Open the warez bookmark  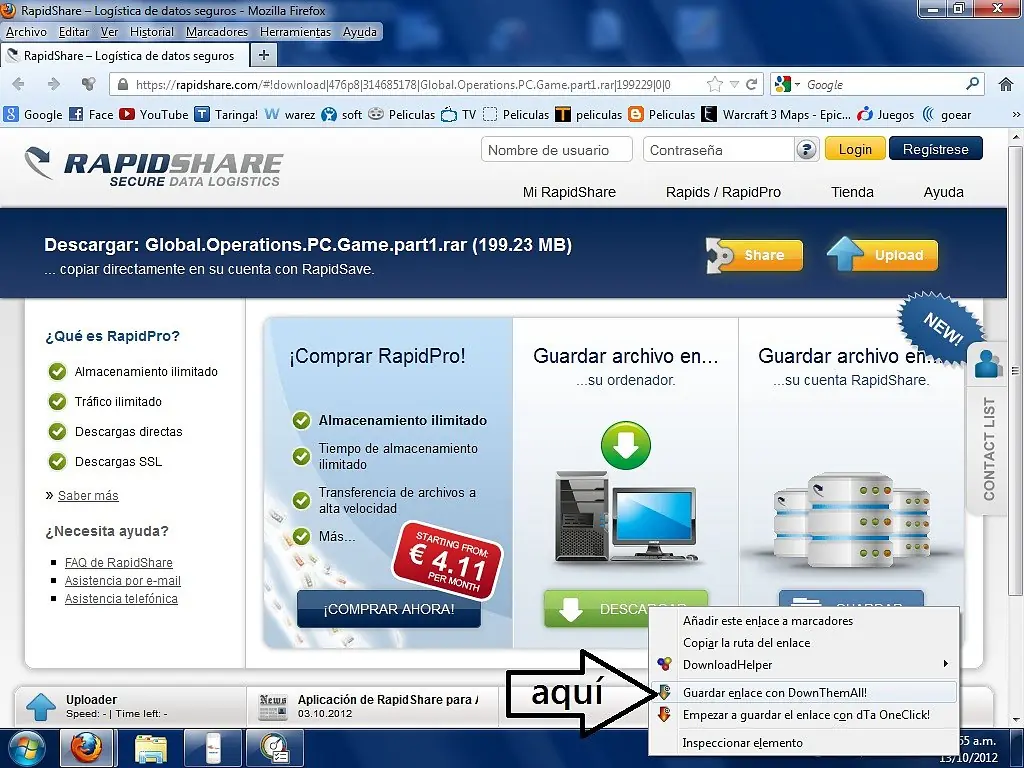(x=291, y=115)
